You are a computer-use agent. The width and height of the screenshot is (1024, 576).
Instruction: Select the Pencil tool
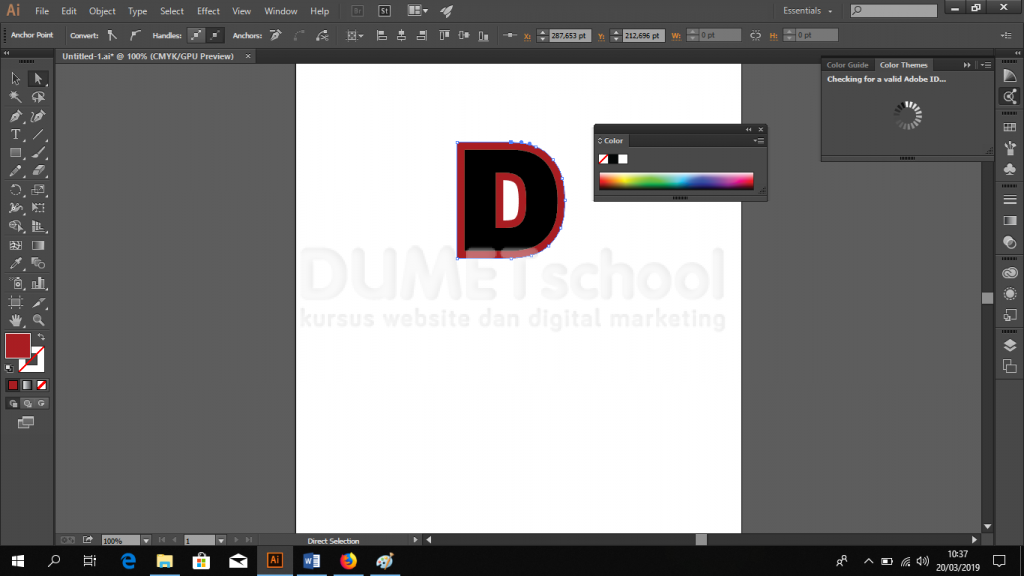pos(16,171)
